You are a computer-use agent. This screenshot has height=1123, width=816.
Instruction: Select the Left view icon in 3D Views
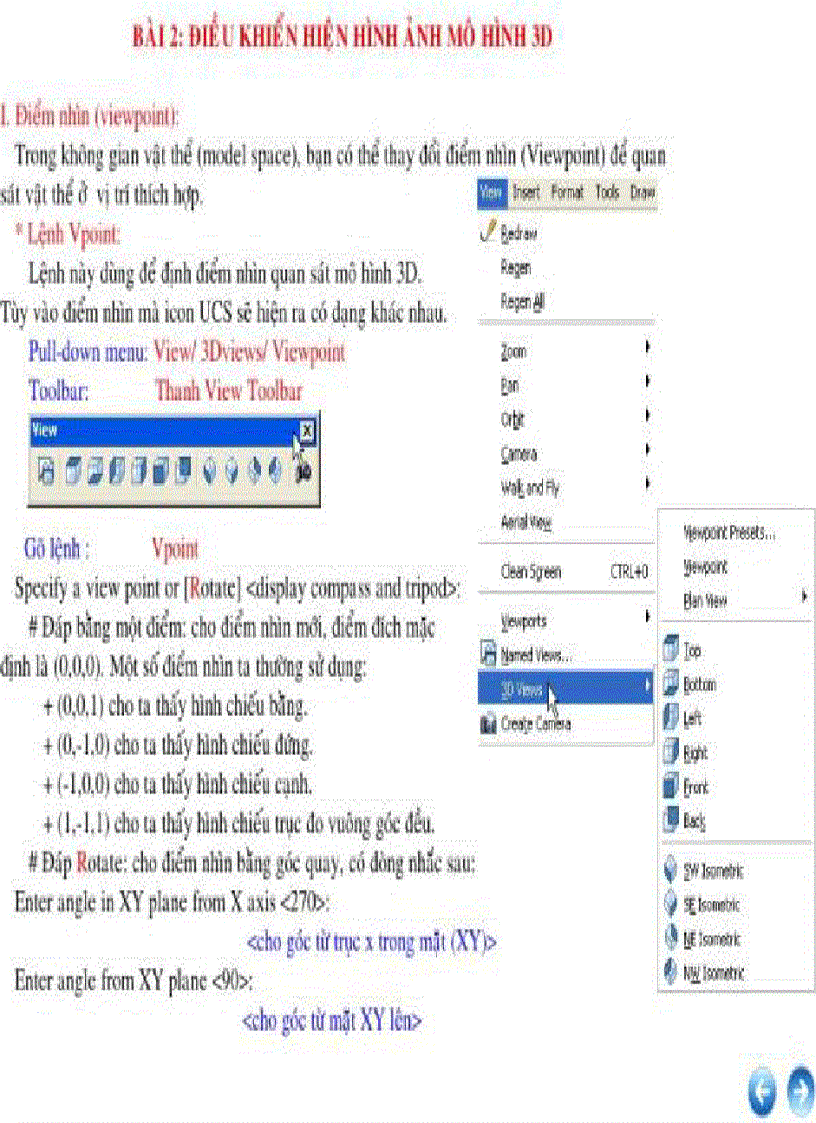pos(670,716)
